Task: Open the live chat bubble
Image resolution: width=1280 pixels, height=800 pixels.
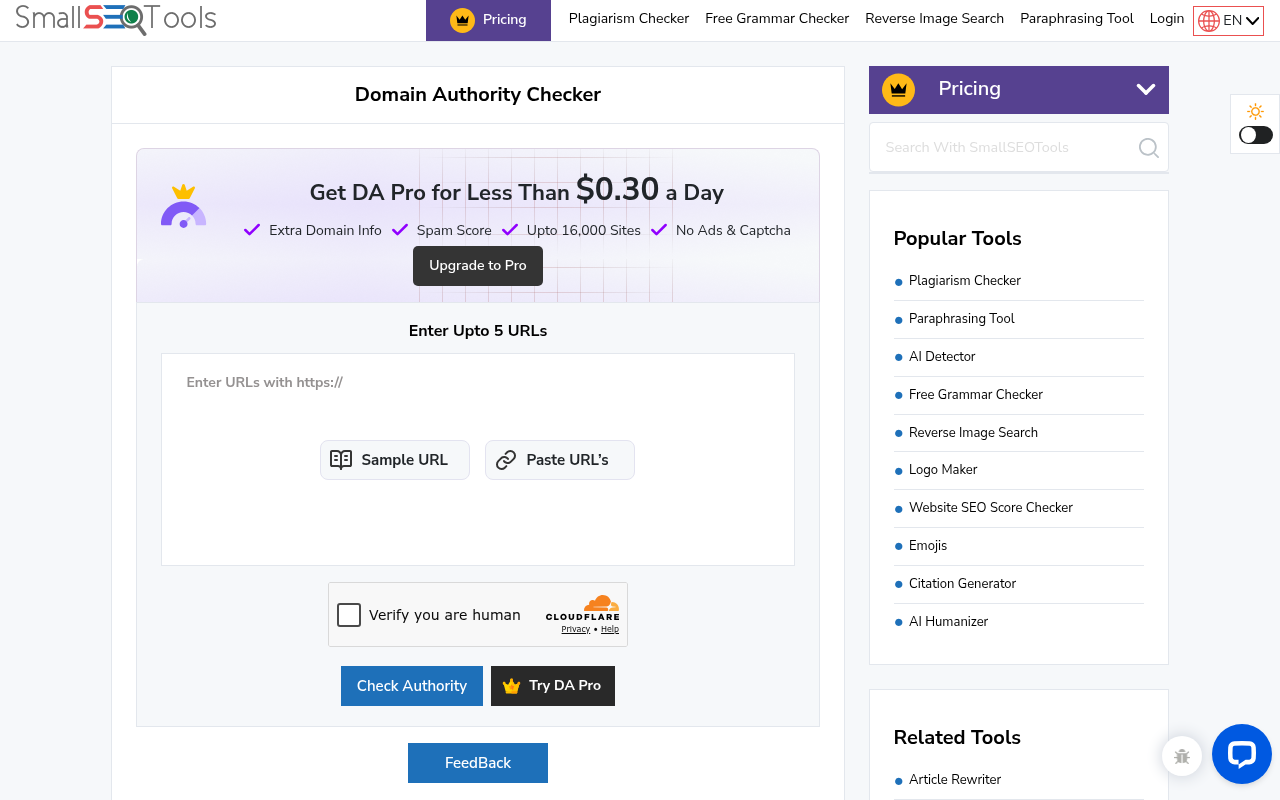Action: point(1242,754)
